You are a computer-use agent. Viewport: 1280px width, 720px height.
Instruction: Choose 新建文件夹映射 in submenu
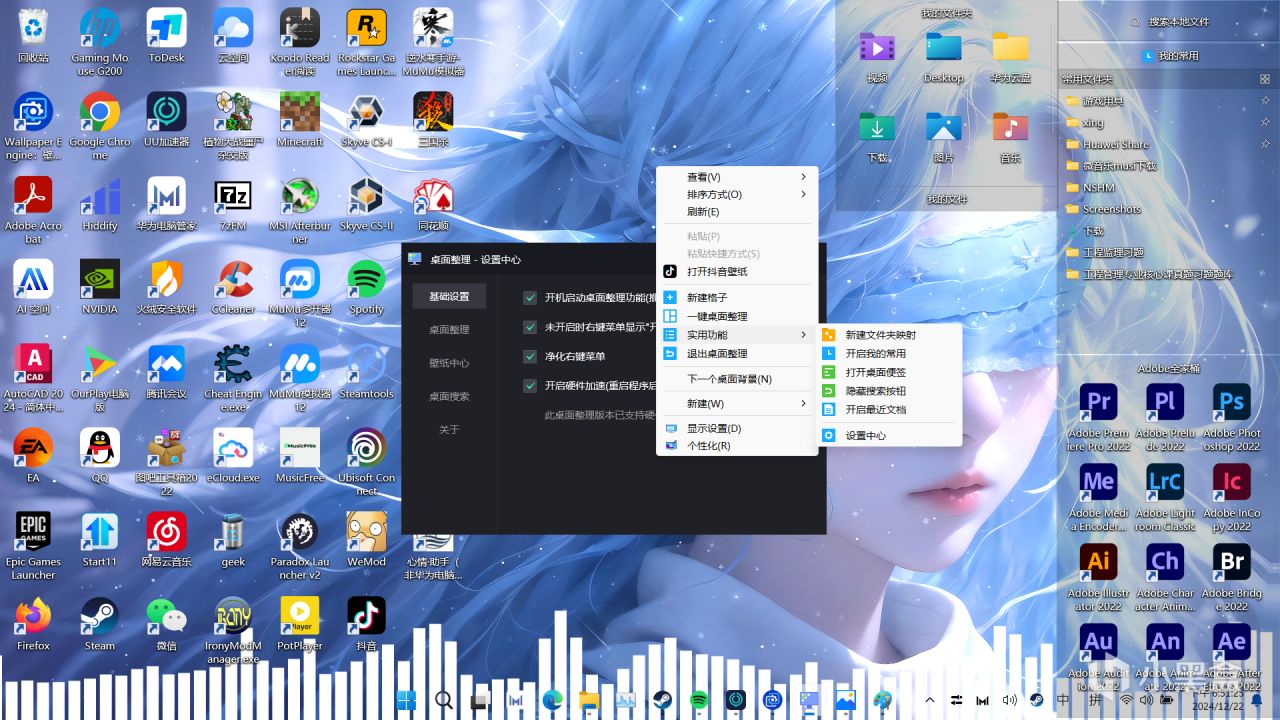[x=889, y=335]
